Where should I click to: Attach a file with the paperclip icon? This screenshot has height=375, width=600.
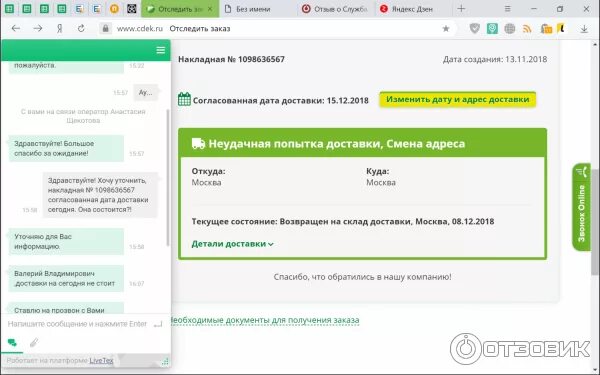point(34,342)
